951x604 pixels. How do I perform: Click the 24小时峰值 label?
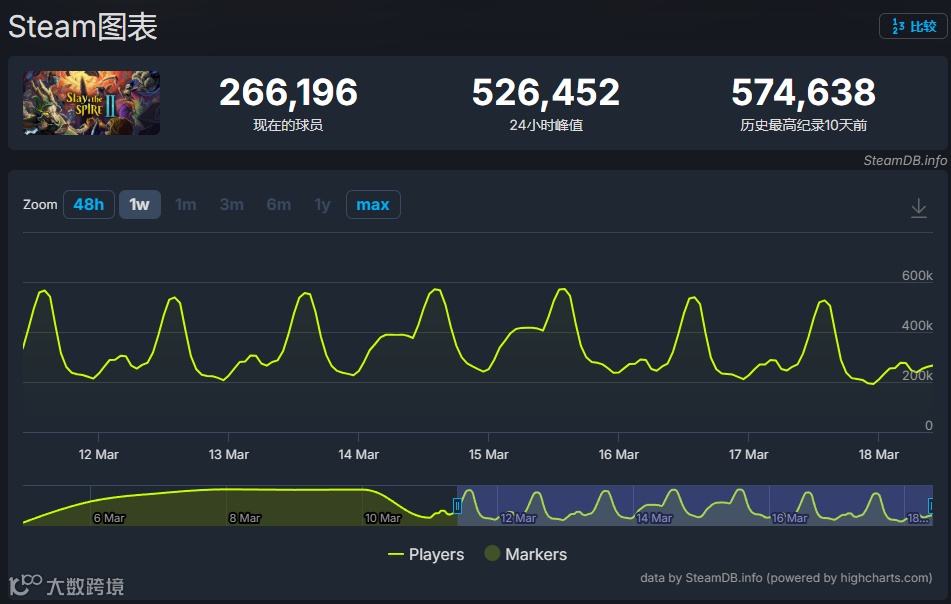(546, 125)
